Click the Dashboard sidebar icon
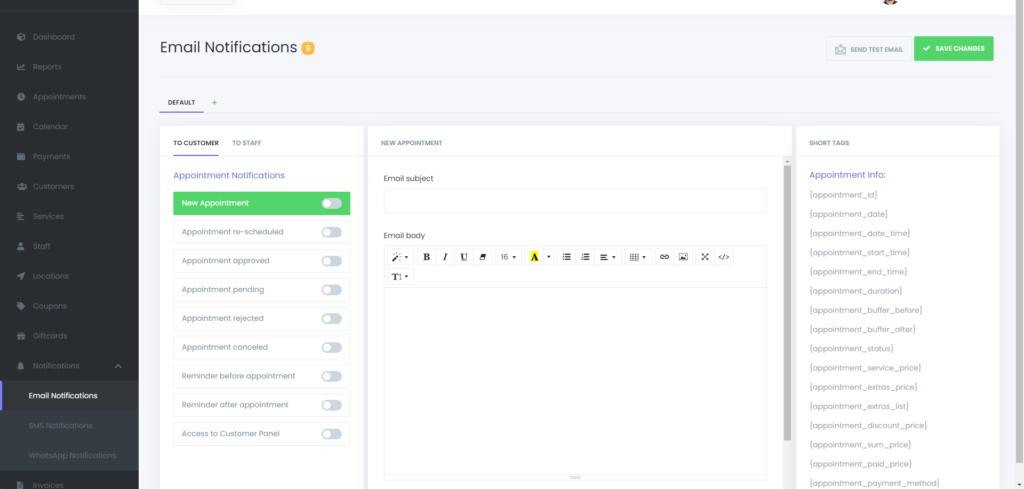This screenshot has height=489, width=1024. pyautogui.click(x=21, y=37)
